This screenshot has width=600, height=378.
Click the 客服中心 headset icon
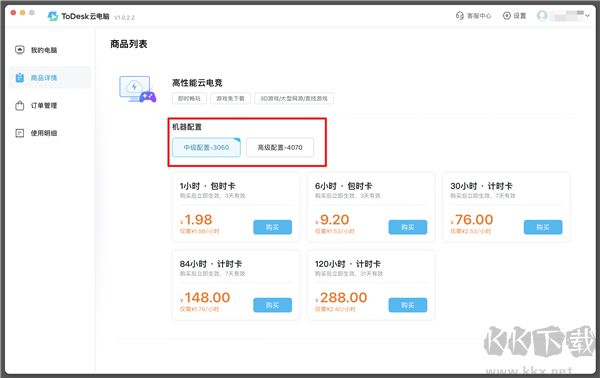(x=460, y=16)
